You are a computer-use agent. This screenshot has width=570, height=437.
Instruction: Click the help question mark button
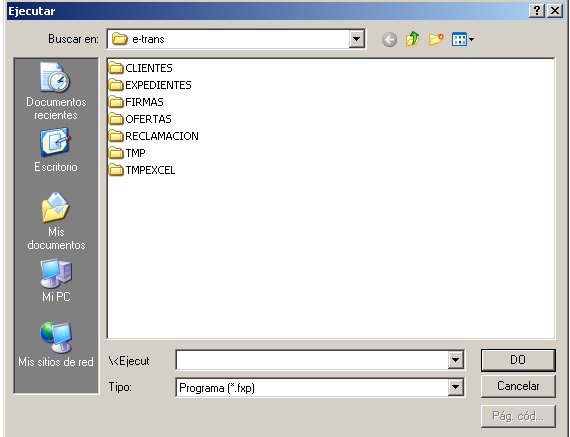point(537,11)
